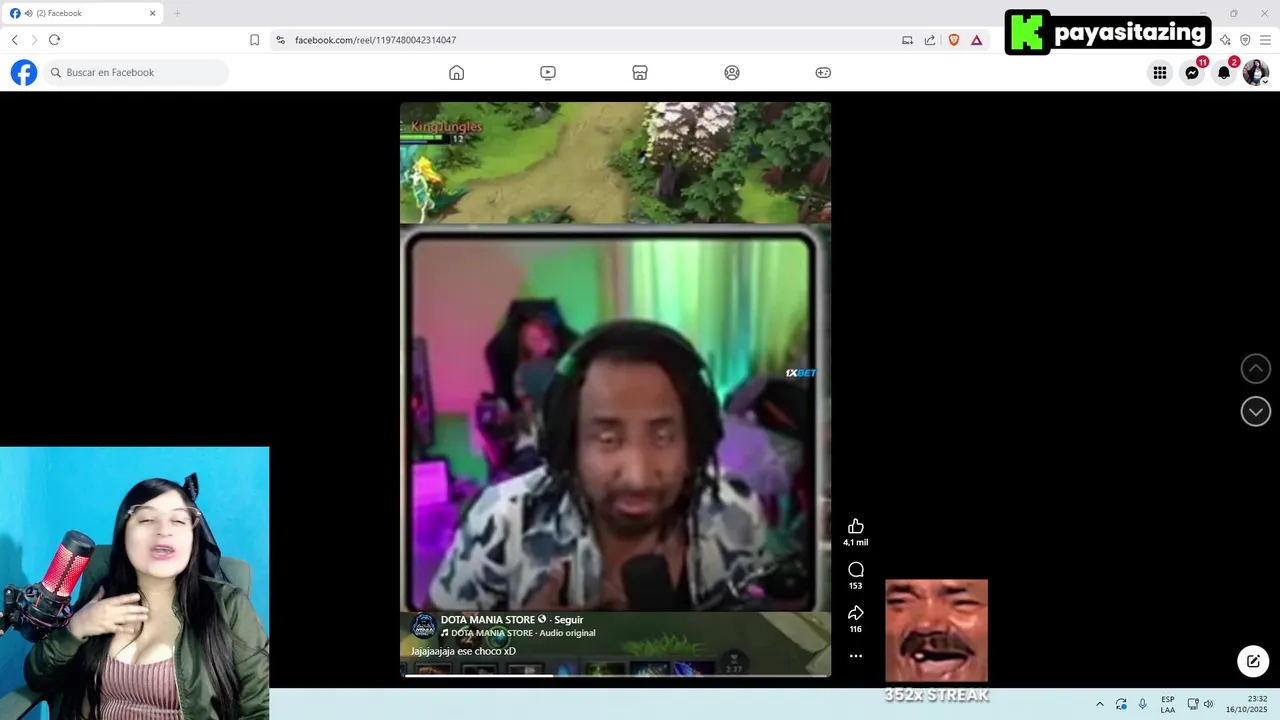Open Leo AI sparkle icon
The width and height of the screenshot is (1280, 720).
tap(1225, 40)
